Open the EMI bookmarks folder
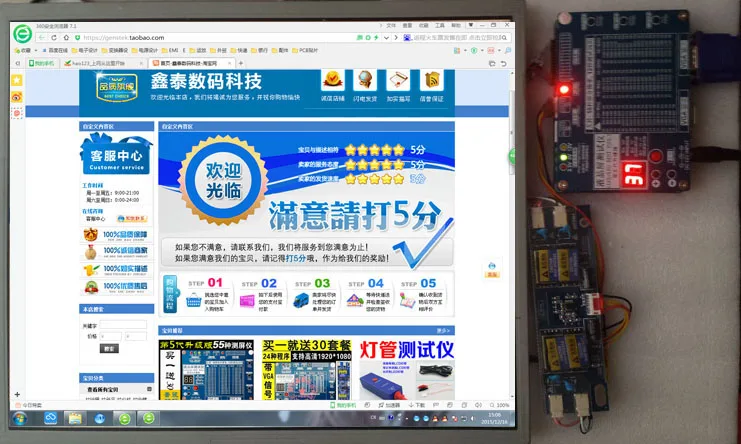Image resolution: width=741 pixels, height=444 pixels. pyautogui.click(x=170, y=50)
